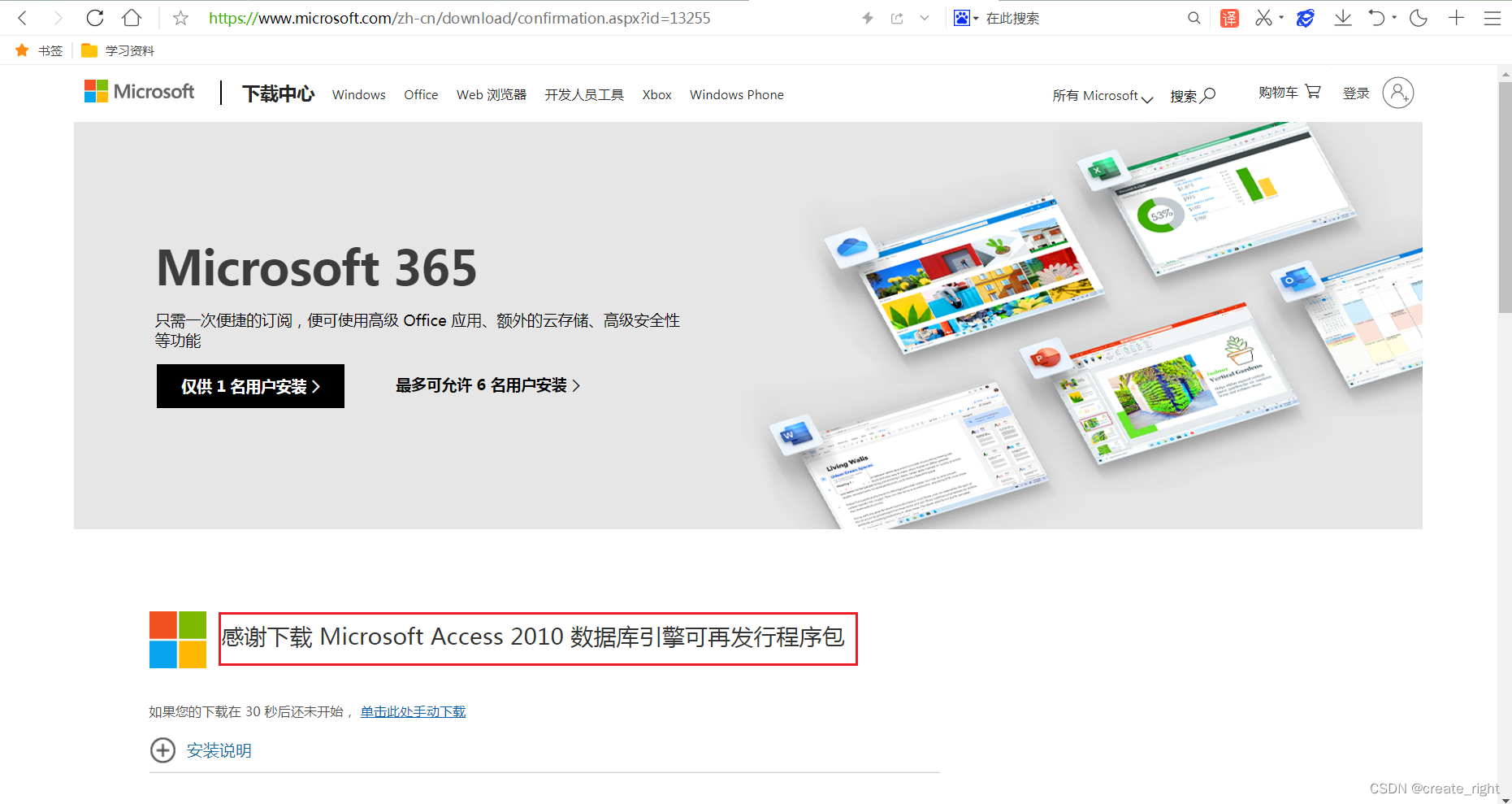Click the browser back arrow
Screen dimensions: 1512x804
pos(23,18)
